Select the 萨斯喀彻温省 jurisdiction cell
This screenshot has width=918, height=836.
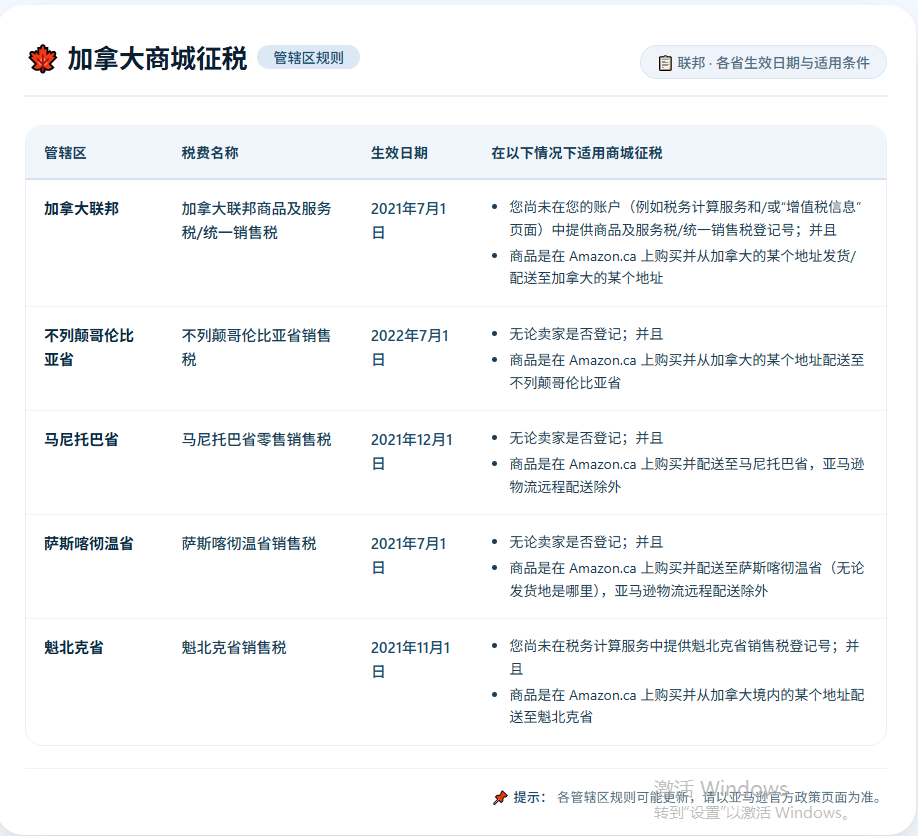89,543
